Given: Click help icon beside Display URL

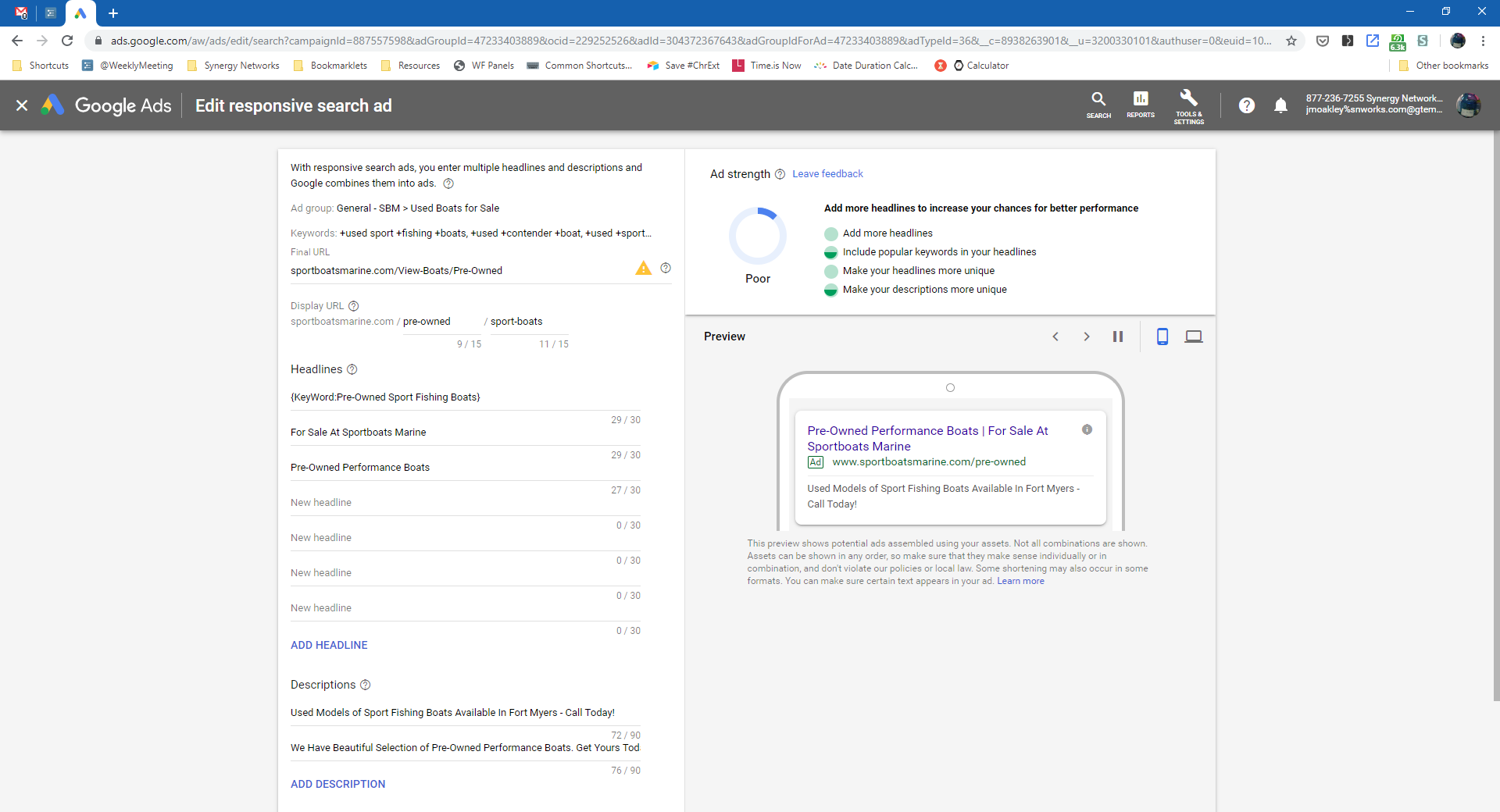Looking at the screenshot, I should click(x=353, y=306).
